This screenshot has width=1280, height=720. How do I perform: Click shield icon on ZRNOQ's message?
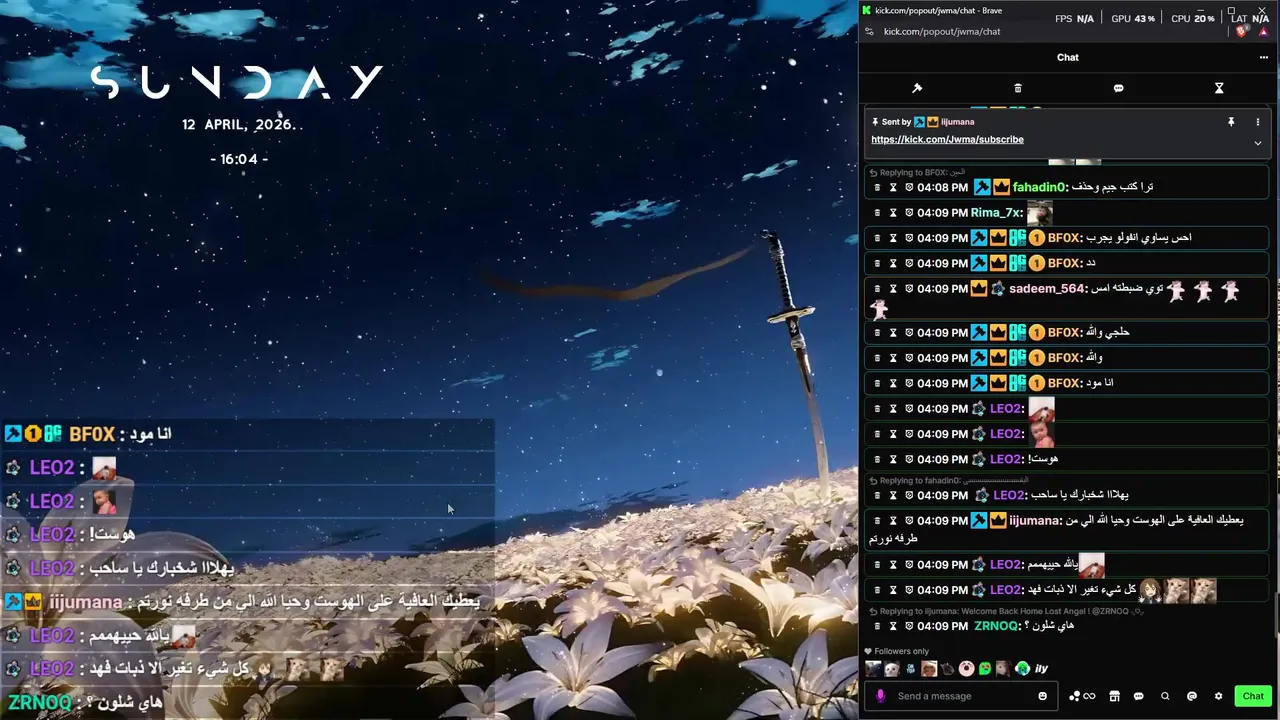909,626
